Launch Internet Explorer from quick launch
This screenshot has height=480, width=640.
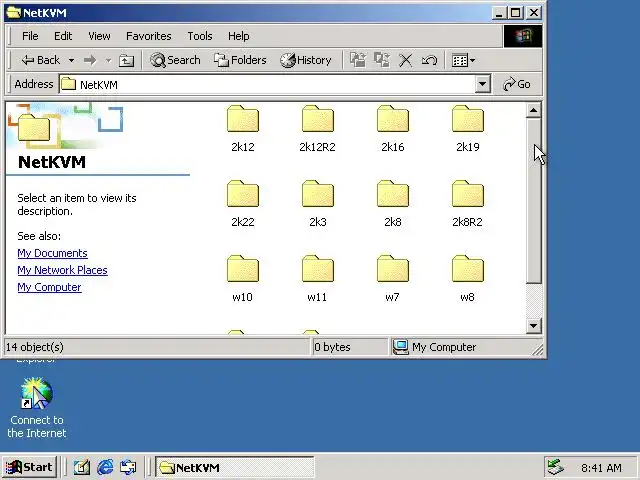[x=105, y=467]
